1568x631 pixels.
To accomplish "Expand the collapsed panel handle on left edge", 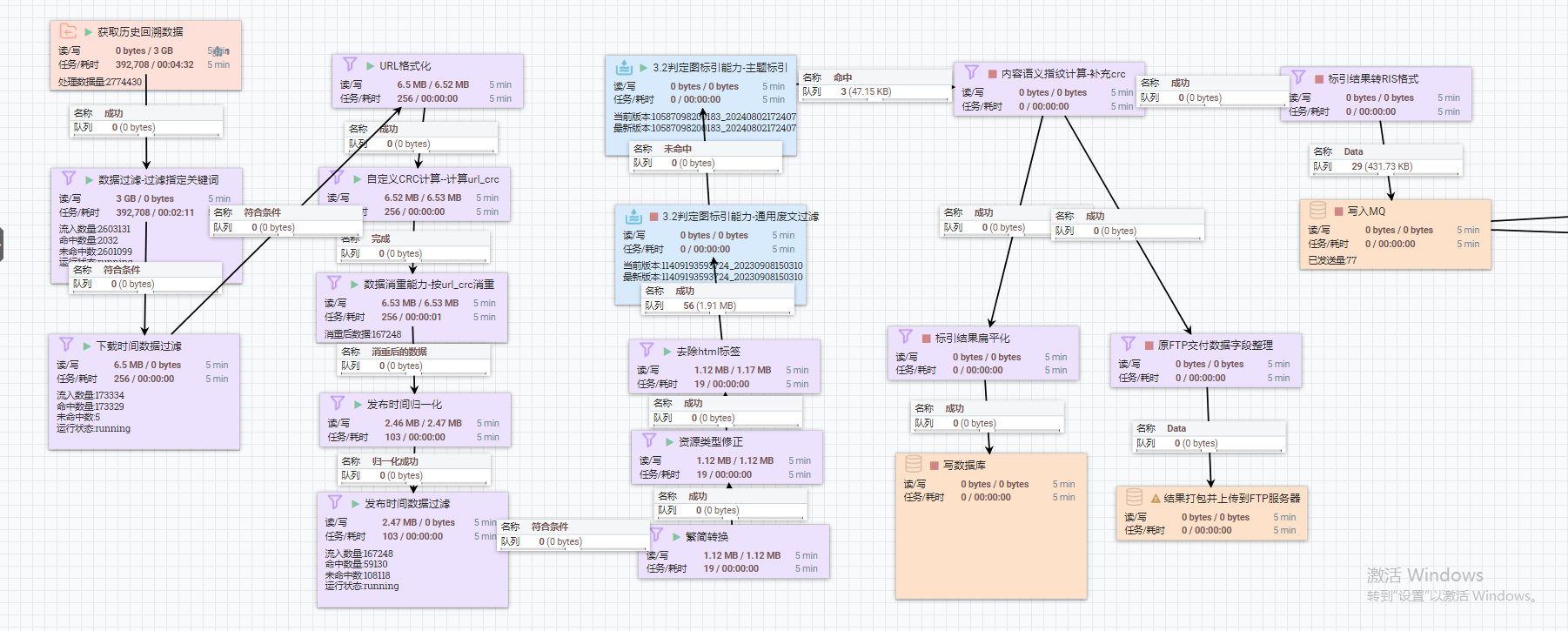I will coord(2,245).
